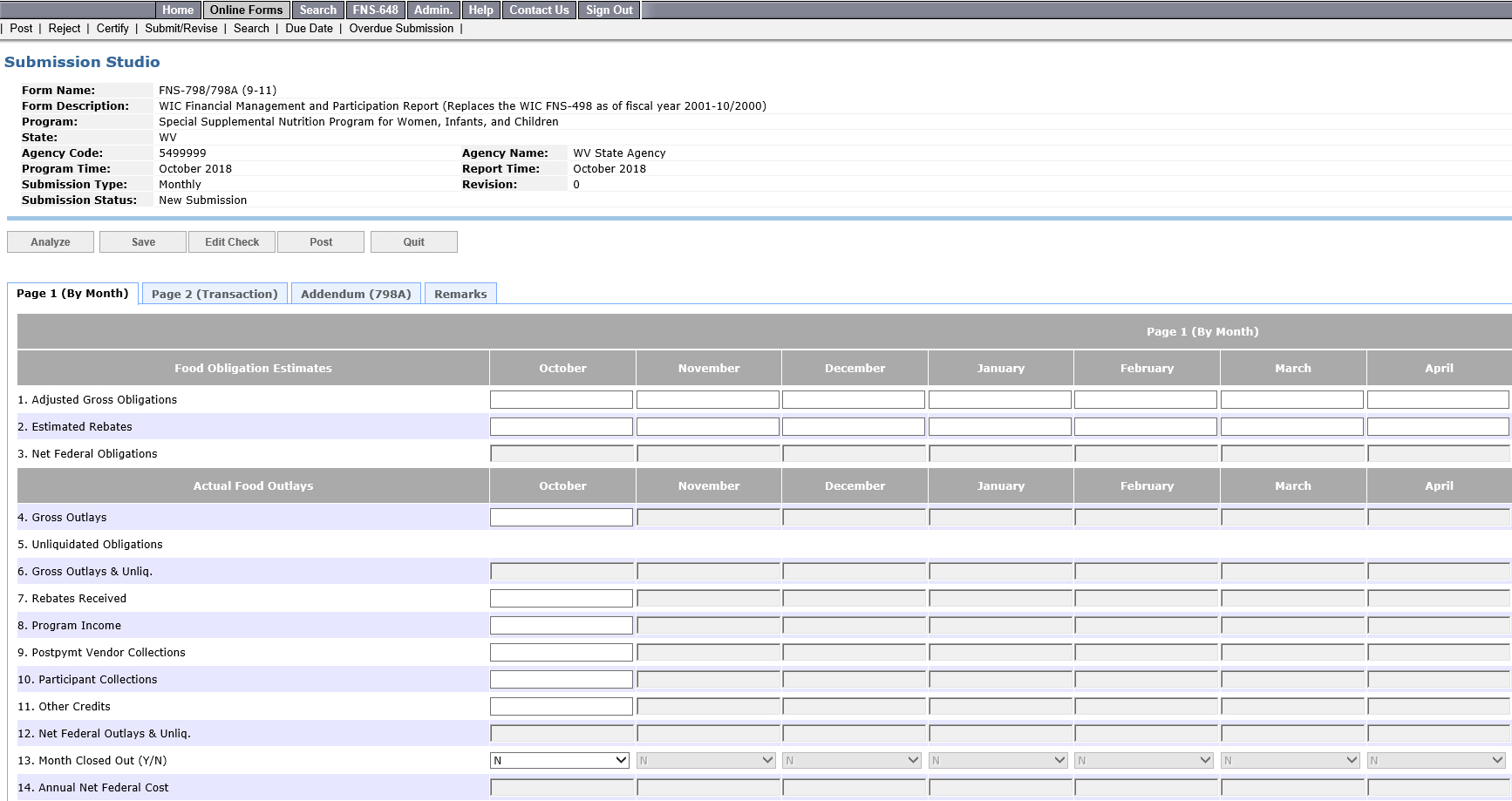The height and width of the screenshot is (801, 1512).
Task: Click the Certify submenu link
Action: pyautogui.click(x=112, y=29)
